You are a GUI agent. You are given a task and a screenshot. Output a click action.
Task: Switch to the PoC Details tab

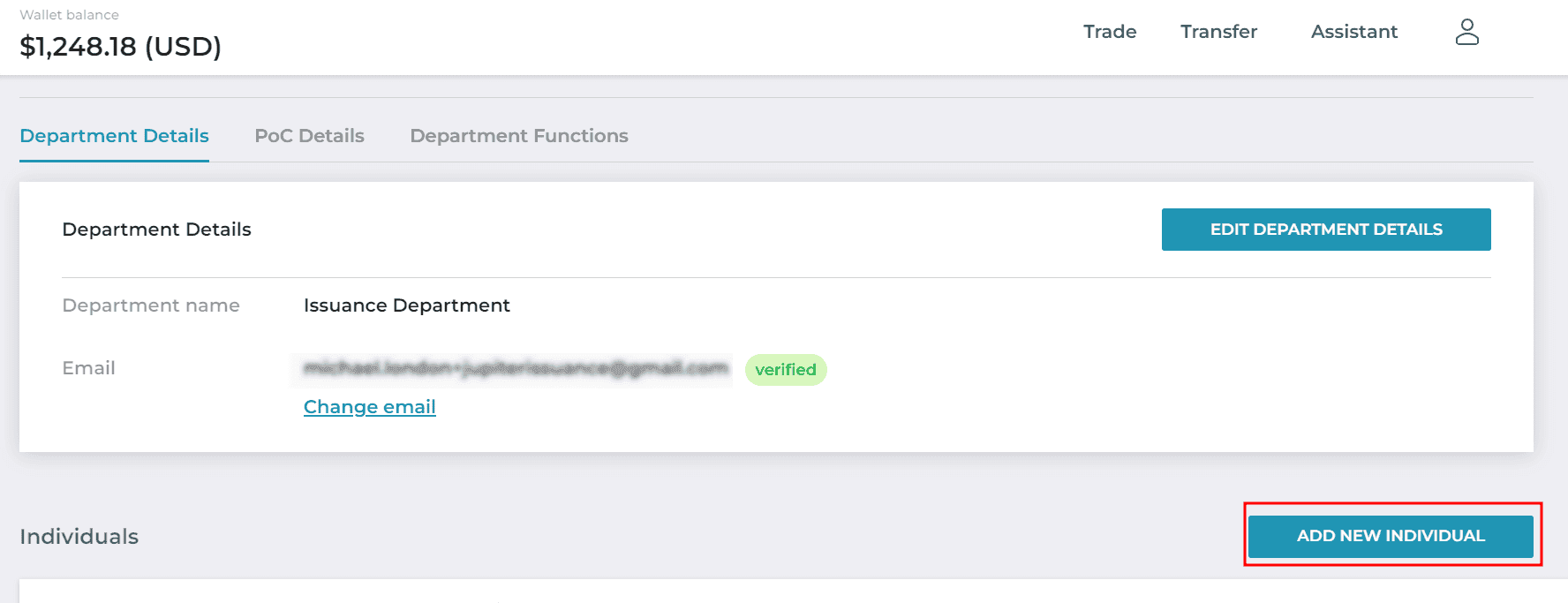(309, 136)
